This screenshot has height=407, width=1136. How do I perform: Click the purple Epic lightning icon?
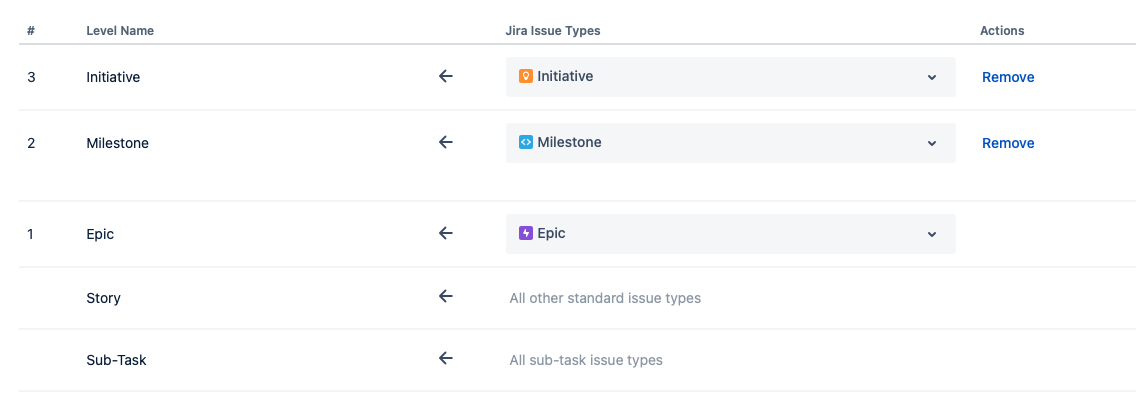pyautogui.click(x=526, y=233)
